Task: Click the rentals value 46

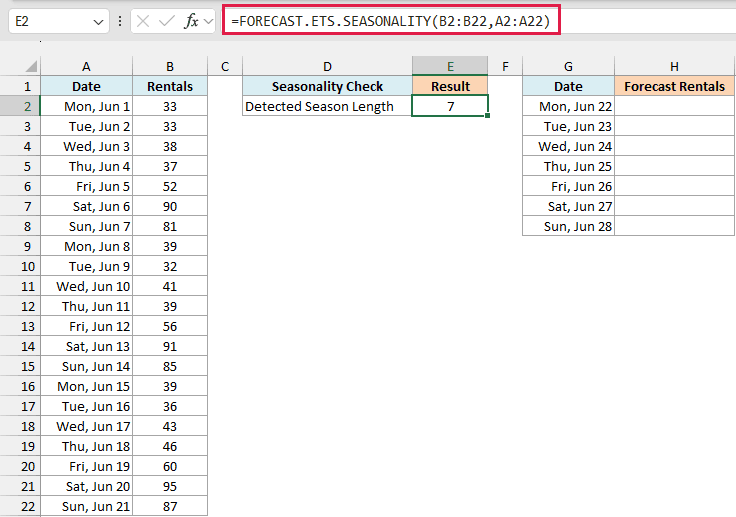Action: (x=170, y=446)
